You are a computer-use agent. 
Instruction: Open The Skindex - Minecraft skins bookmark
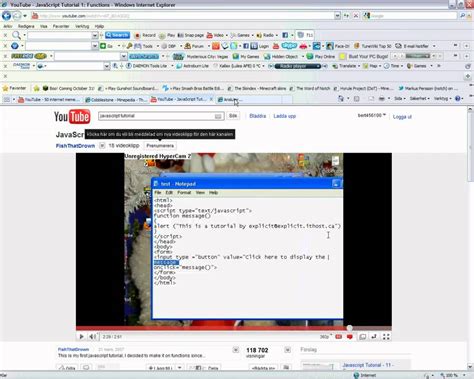coord(257,88)
